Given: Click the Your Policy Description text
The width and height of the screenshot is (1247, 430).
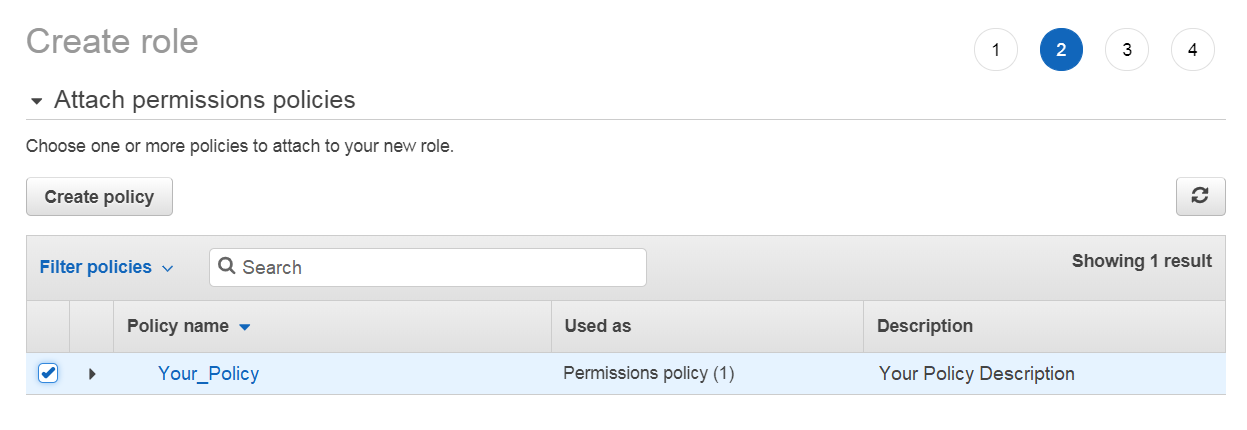Looking at the screenshot, I should 976,374.
